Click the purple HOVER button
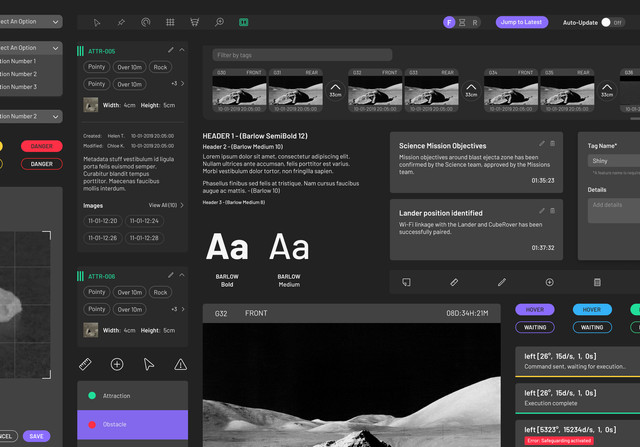The width and height of the screenshot is (640, 447). tap(535, 309)
